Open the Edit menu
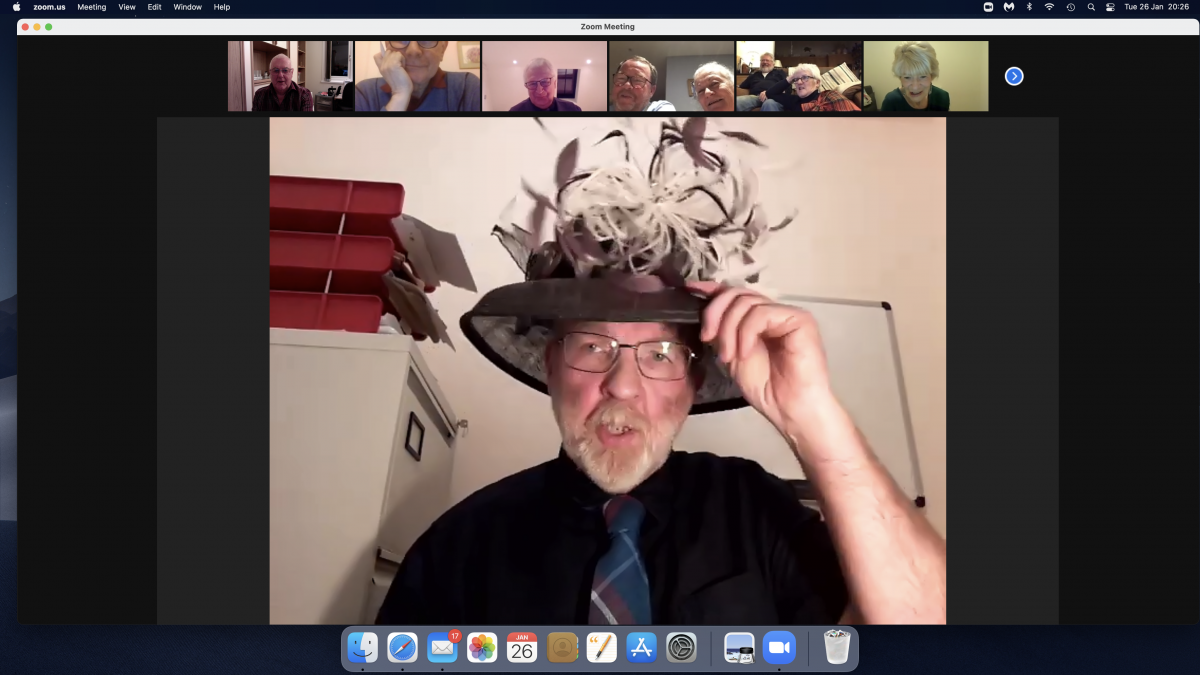This screenshot has width=1200, height=675. tap(154, 7)
